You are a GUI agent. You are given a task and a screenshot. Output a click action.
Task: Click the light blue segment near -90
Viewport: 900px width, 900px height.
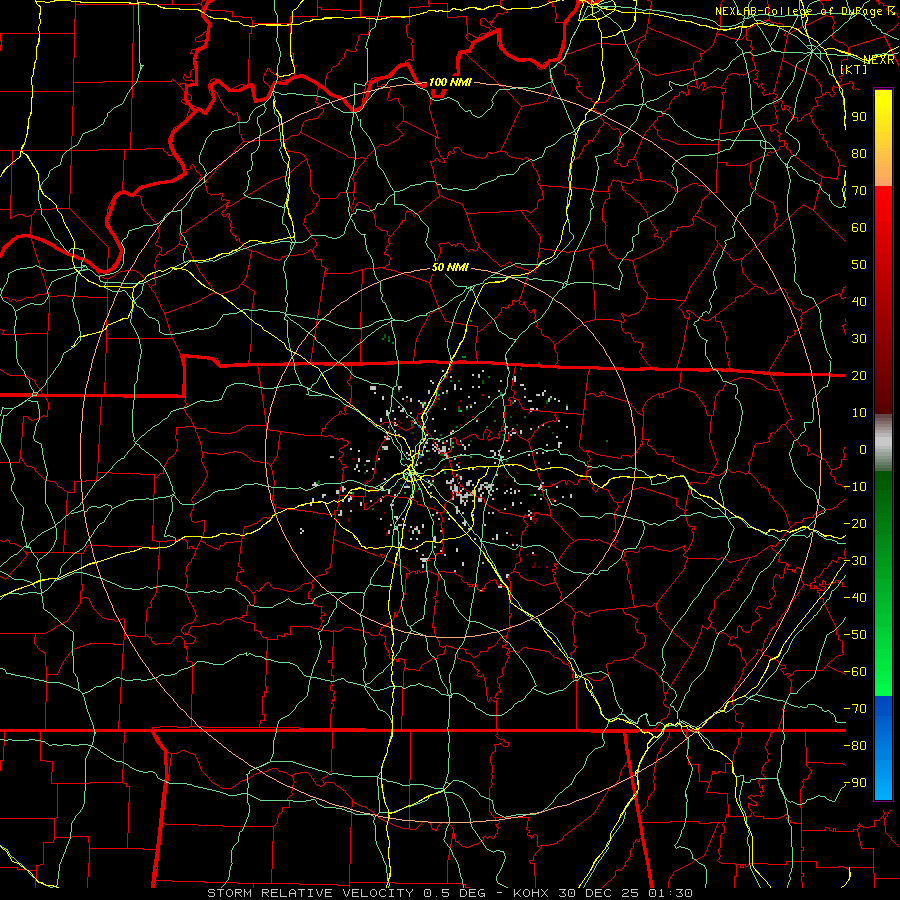click(x=883, y=781)
